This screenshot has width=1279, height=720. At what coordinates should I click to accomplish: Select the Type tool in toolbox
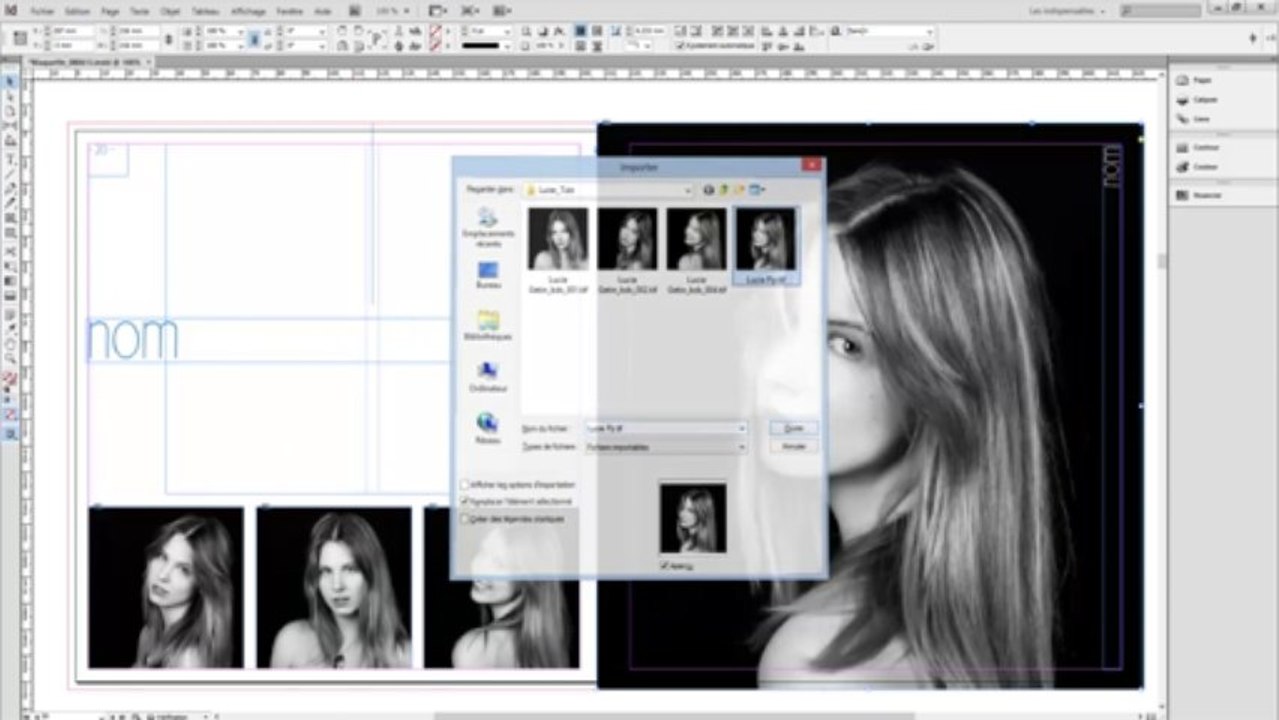(x=11, y=159)
